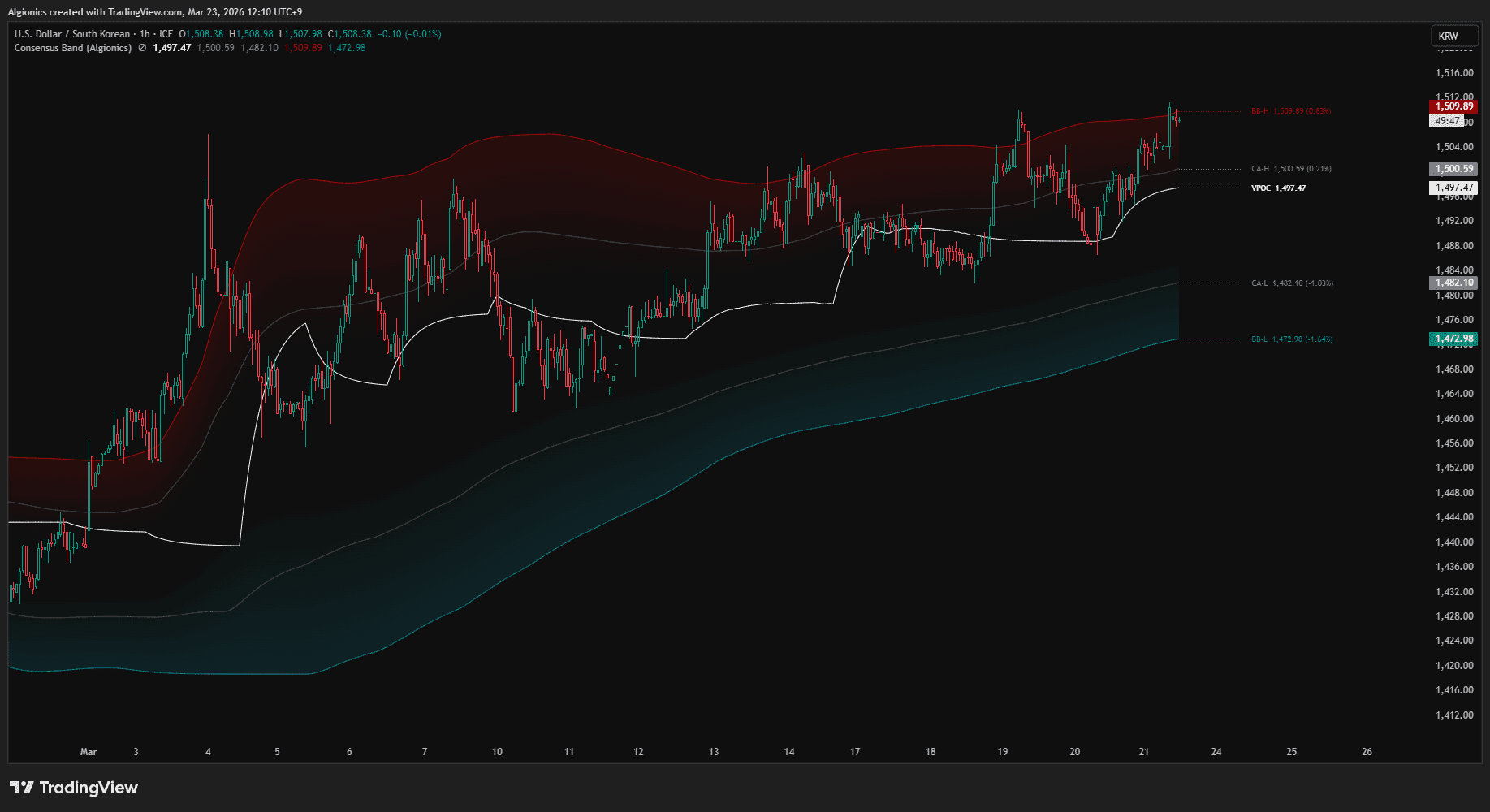Click the BB-H 1,509.89 (0.83%) chart label
The image size is (1490, 812).
[x=1291, y=111]
